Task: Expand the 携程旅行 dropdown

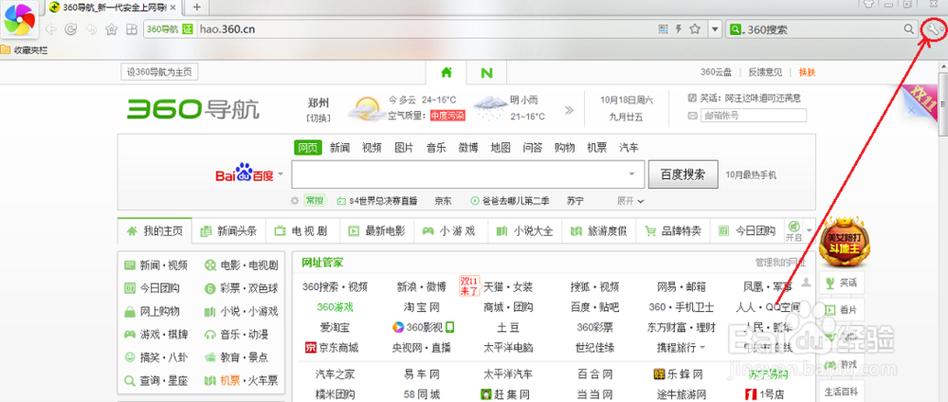Action: 702,348
